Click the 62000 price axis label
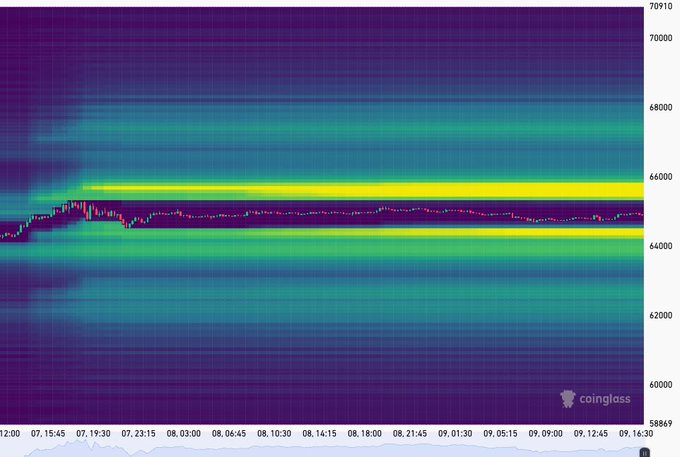This screenshot has width=680, height=457. coord(660,315)
